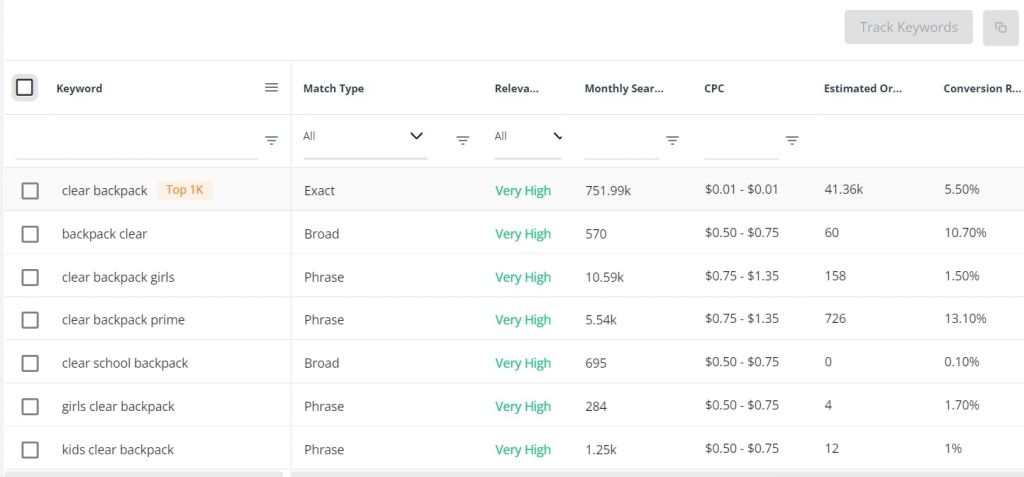Screen dimensions: 1024x477
Task: Tick the 'kids clear backpack' checkbox
Action: (30, 450)
